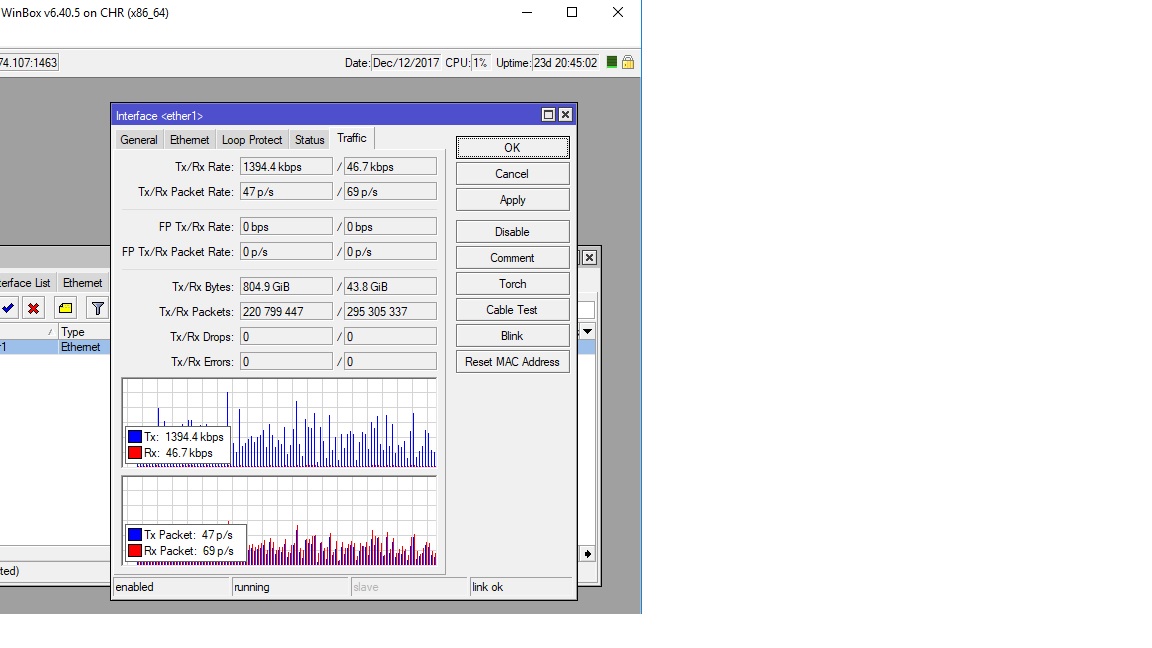Viewport: 1152px width, 648px height.
Task: Close the Interface ether1 dialog
Action: point(565,115)
